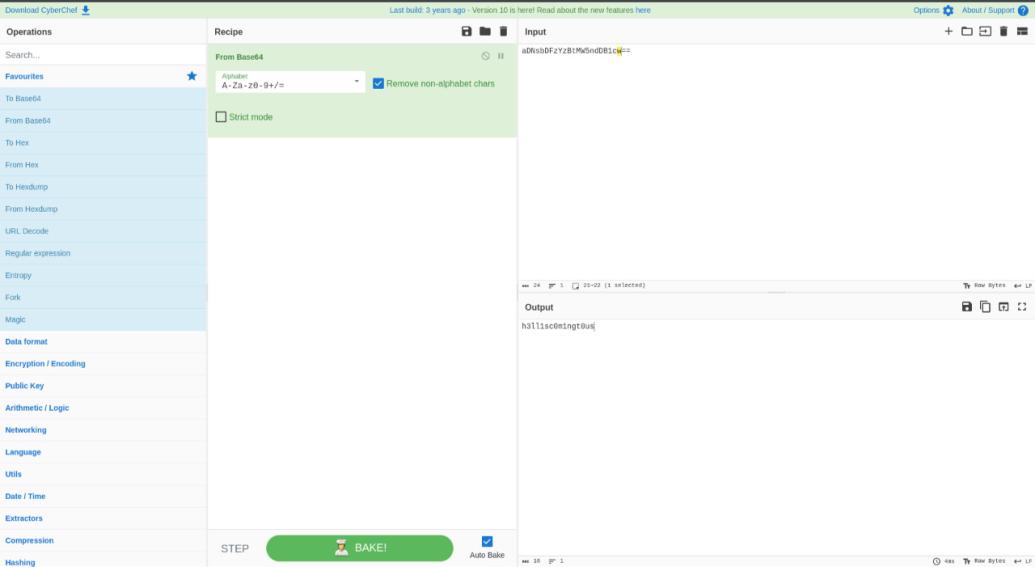This screenshot has width=1035, height=567.
Task: Click the STEP button
Action: tap(234, 549)
